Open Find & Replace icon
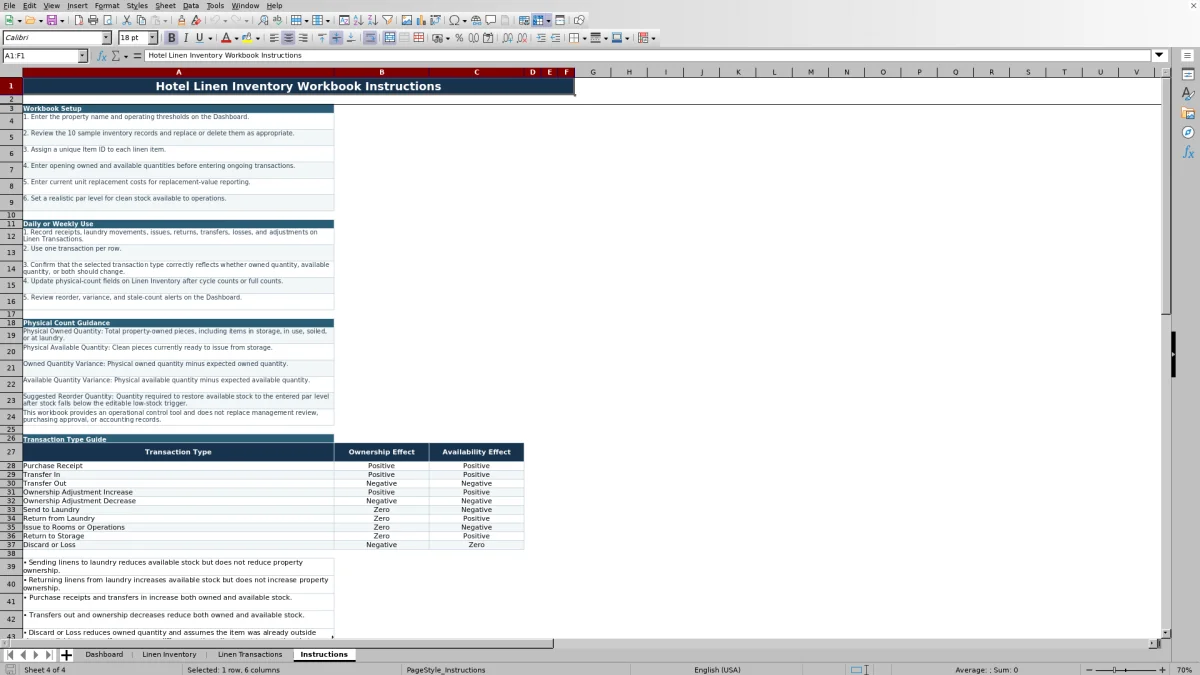Image resolution: width=1200 pixels, height=675 pixels. click(x=263, y=20)
